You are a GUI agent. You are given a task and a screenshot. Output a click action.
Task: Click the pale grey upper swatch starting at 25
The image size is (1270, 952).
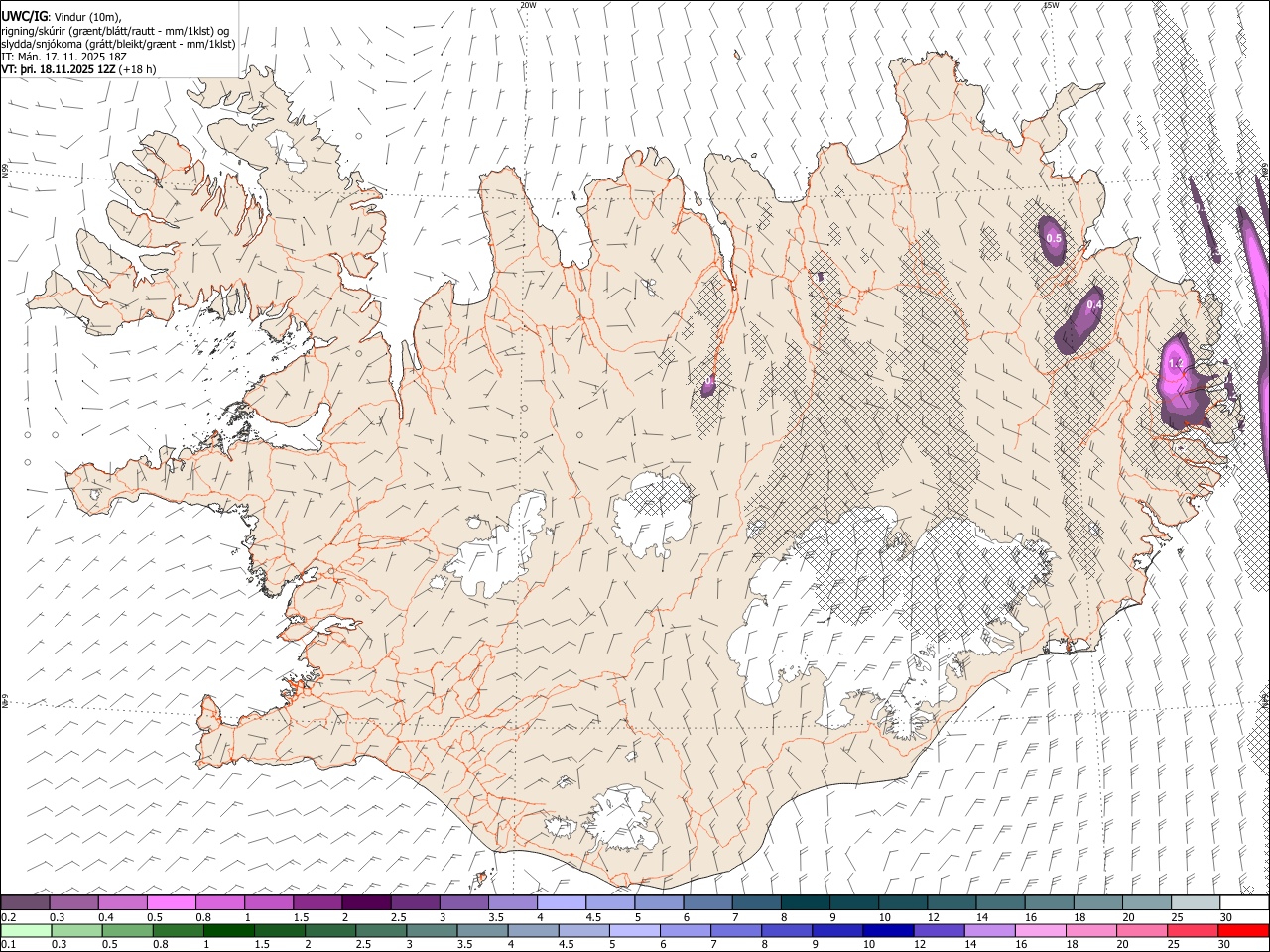pos(1195,902)
